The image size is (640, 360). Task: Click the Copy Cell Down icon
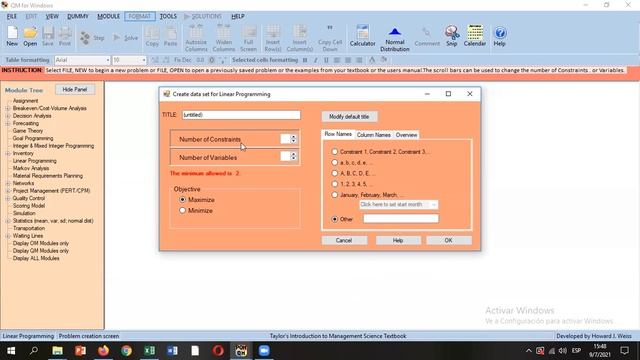[330, 38]
